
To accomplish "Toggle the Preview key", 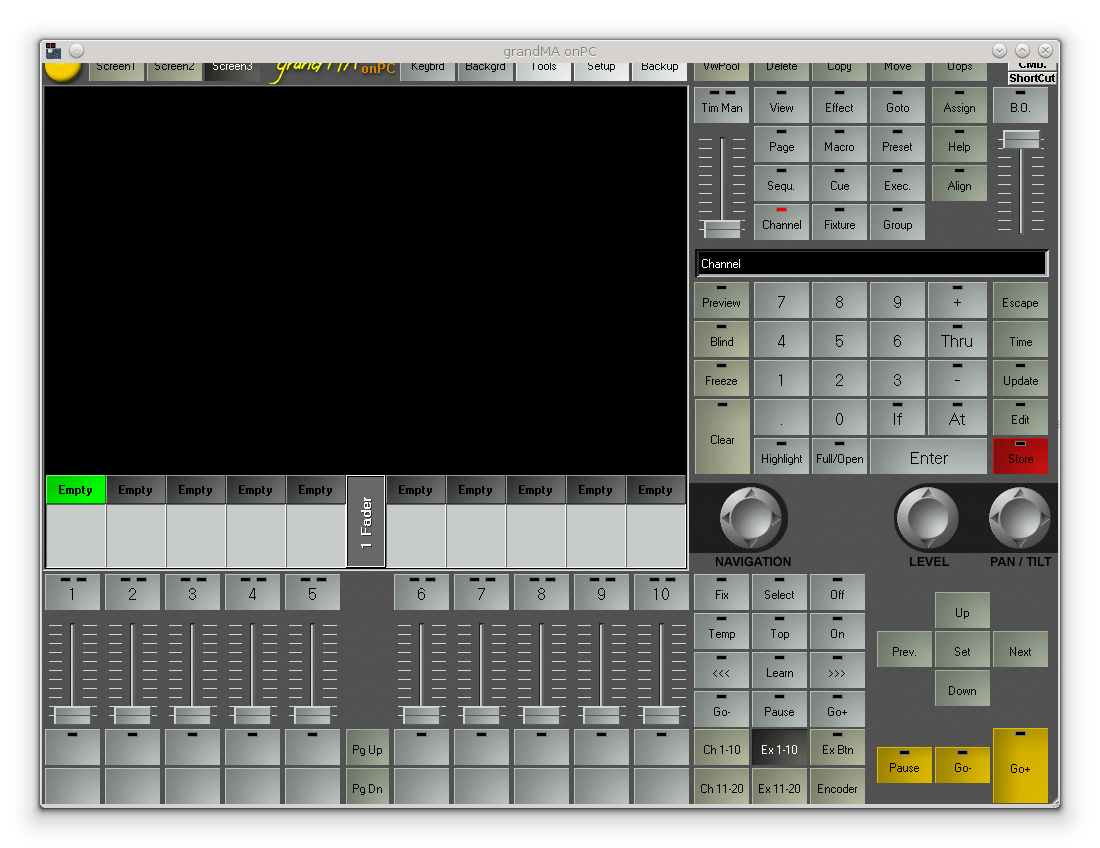I will tap(721, 300).
